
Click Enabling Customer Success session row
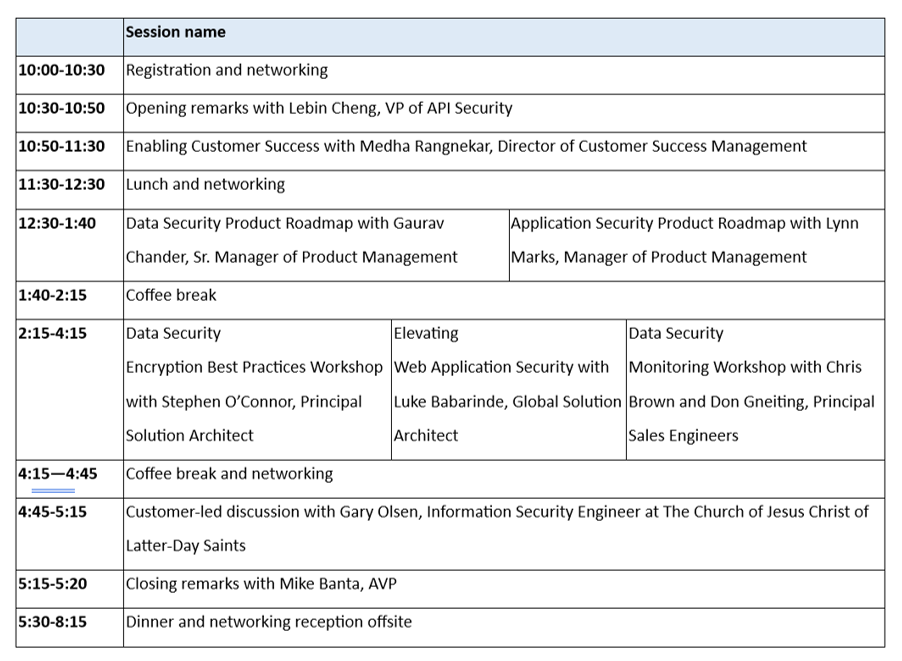[x=466, y=147]
